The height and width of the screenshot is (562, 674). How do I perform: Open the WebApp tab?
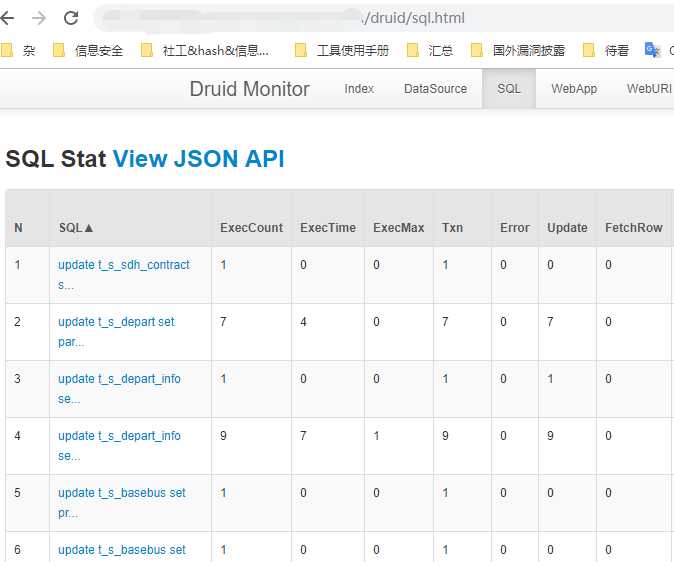[x=574, y=89]
